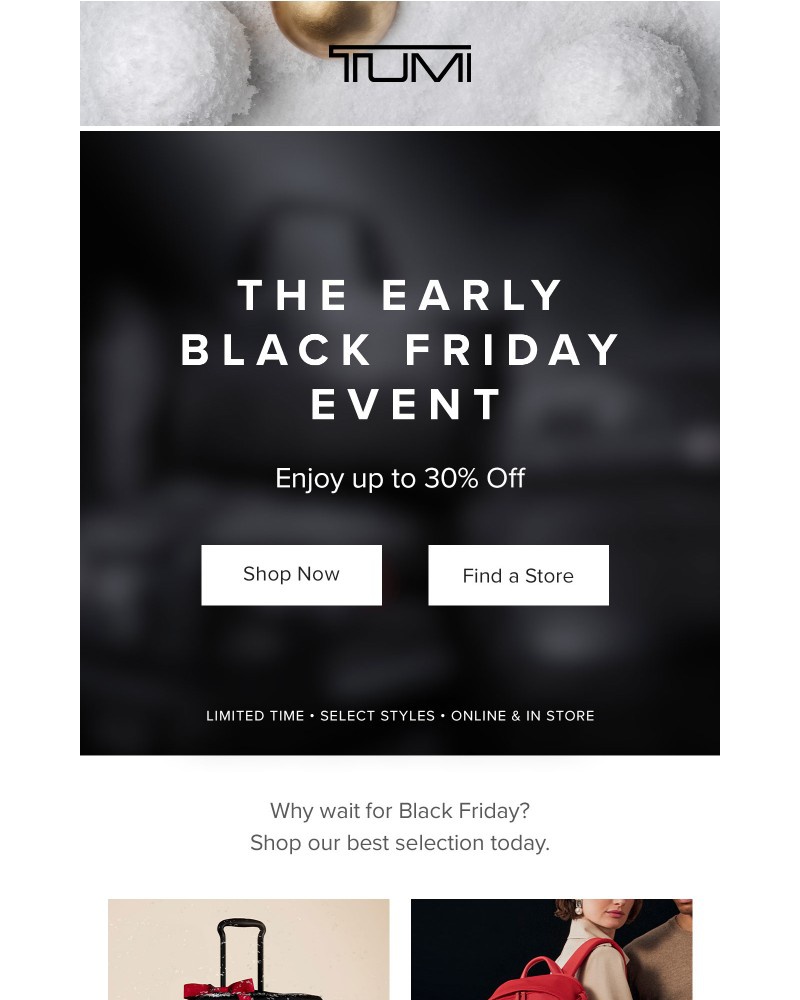Click 'SELECT STYLES' in the footer strip
The width and height of the screenshot is (800, 1000).
[377, 716]
